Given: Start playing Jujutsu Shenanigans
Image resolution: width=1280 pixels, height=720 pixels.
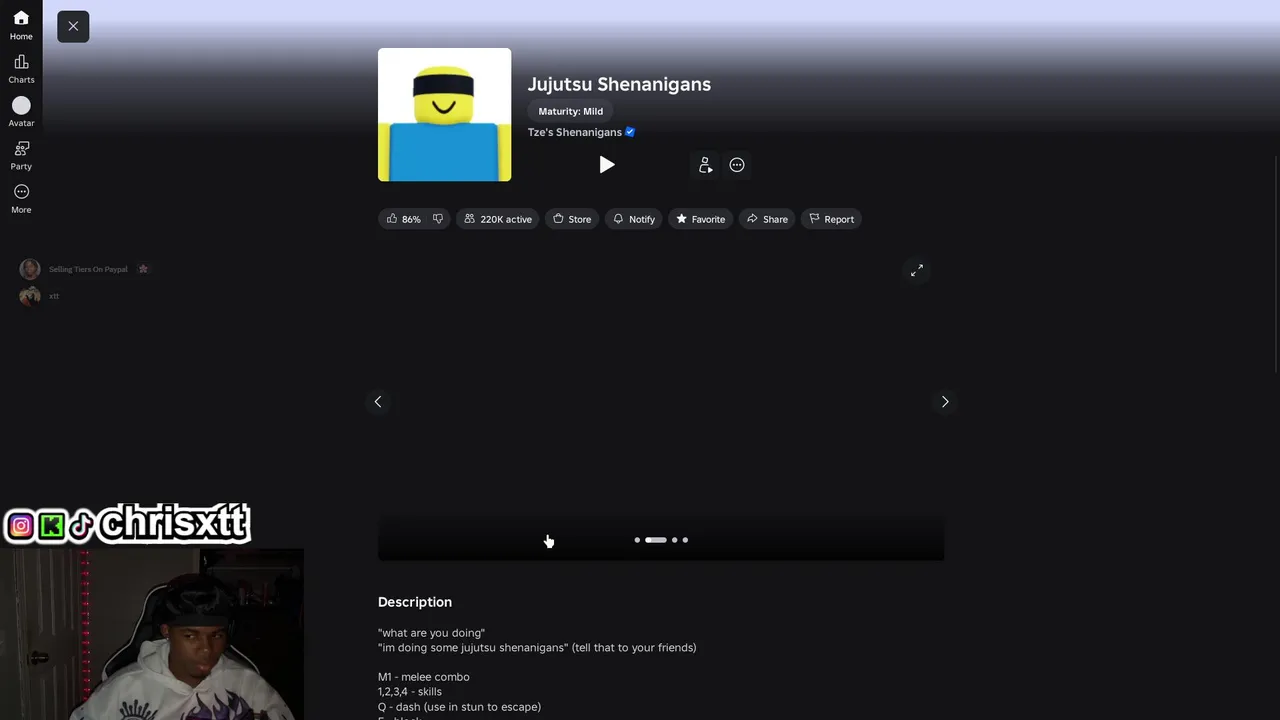Looking at the screenshot, I should (x=606, y=165).
